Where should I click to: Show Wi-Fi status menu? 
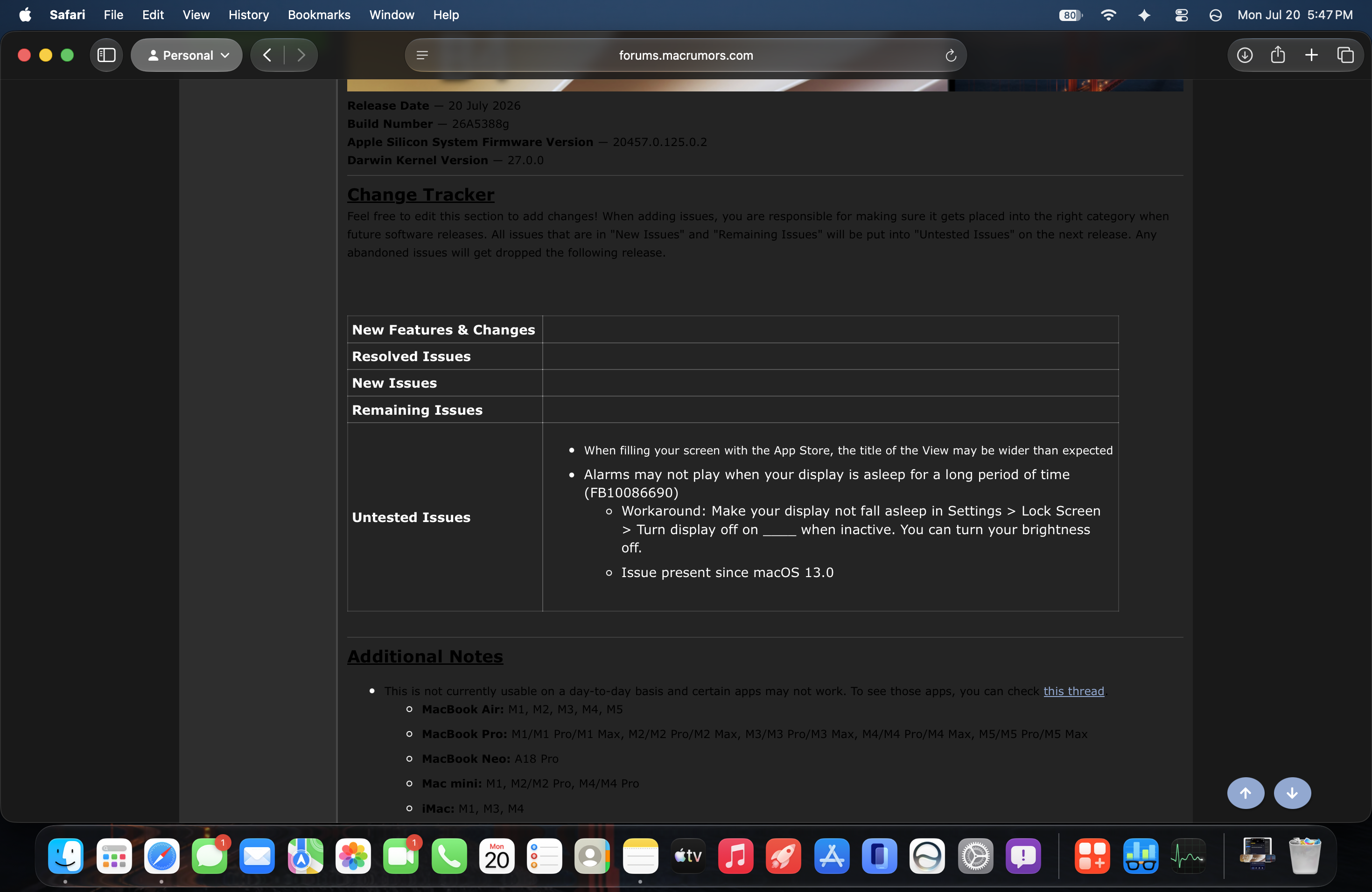coord(1108,15)
